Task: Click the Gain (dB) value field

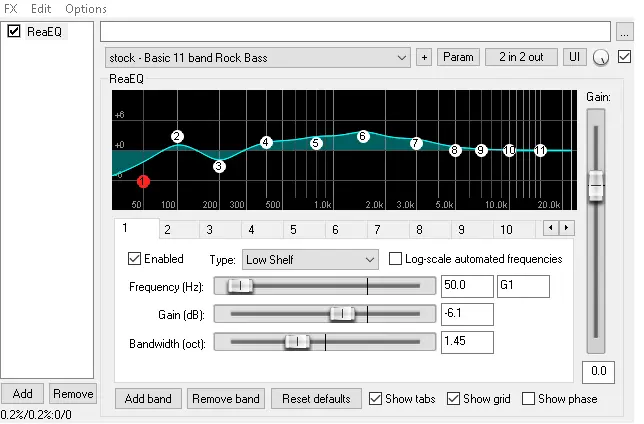Action: (x=467, y=314)
